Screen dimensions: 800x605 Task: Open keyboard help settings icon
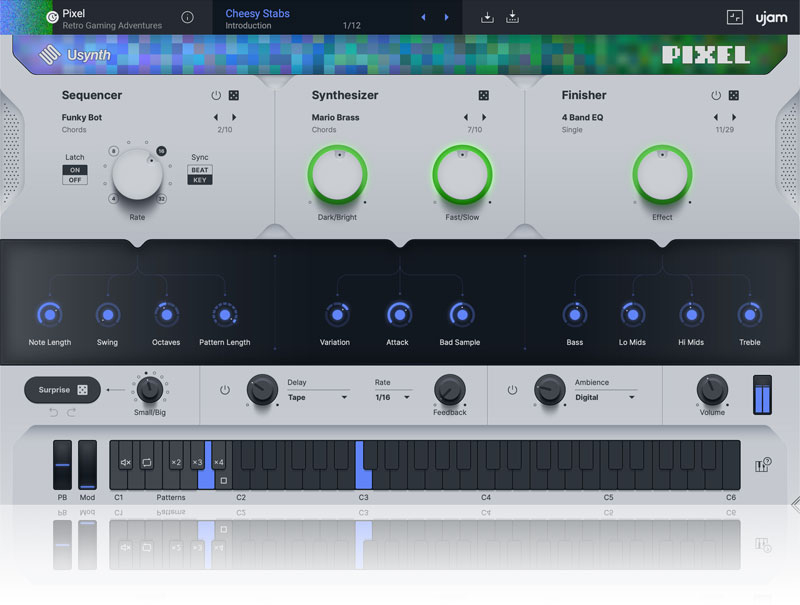[762, 465]
